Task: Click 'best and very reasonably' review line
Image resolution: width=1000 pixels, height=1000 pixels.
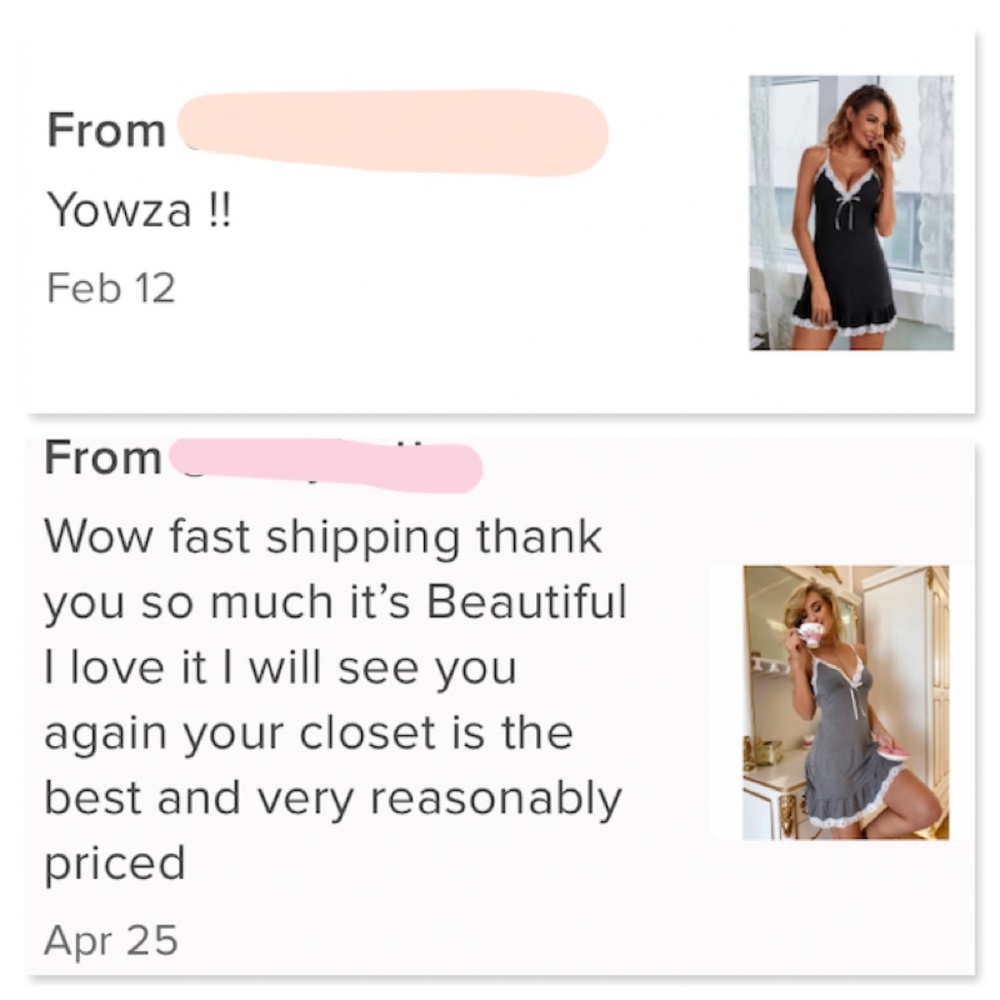Action: tap(332, 800)
